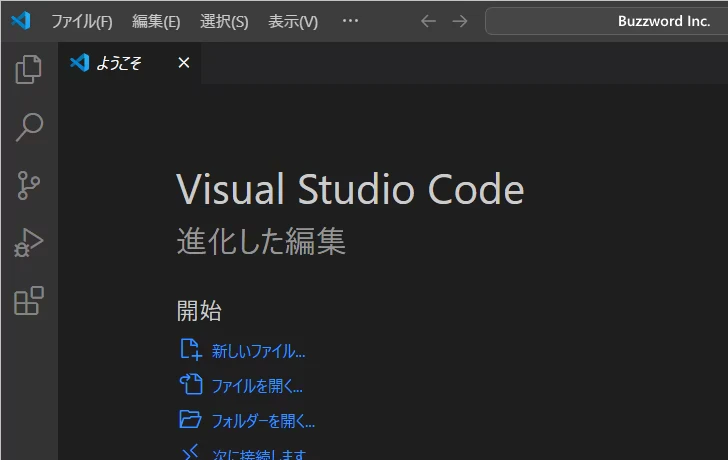Expand the overflow menu with three dots

350,21
